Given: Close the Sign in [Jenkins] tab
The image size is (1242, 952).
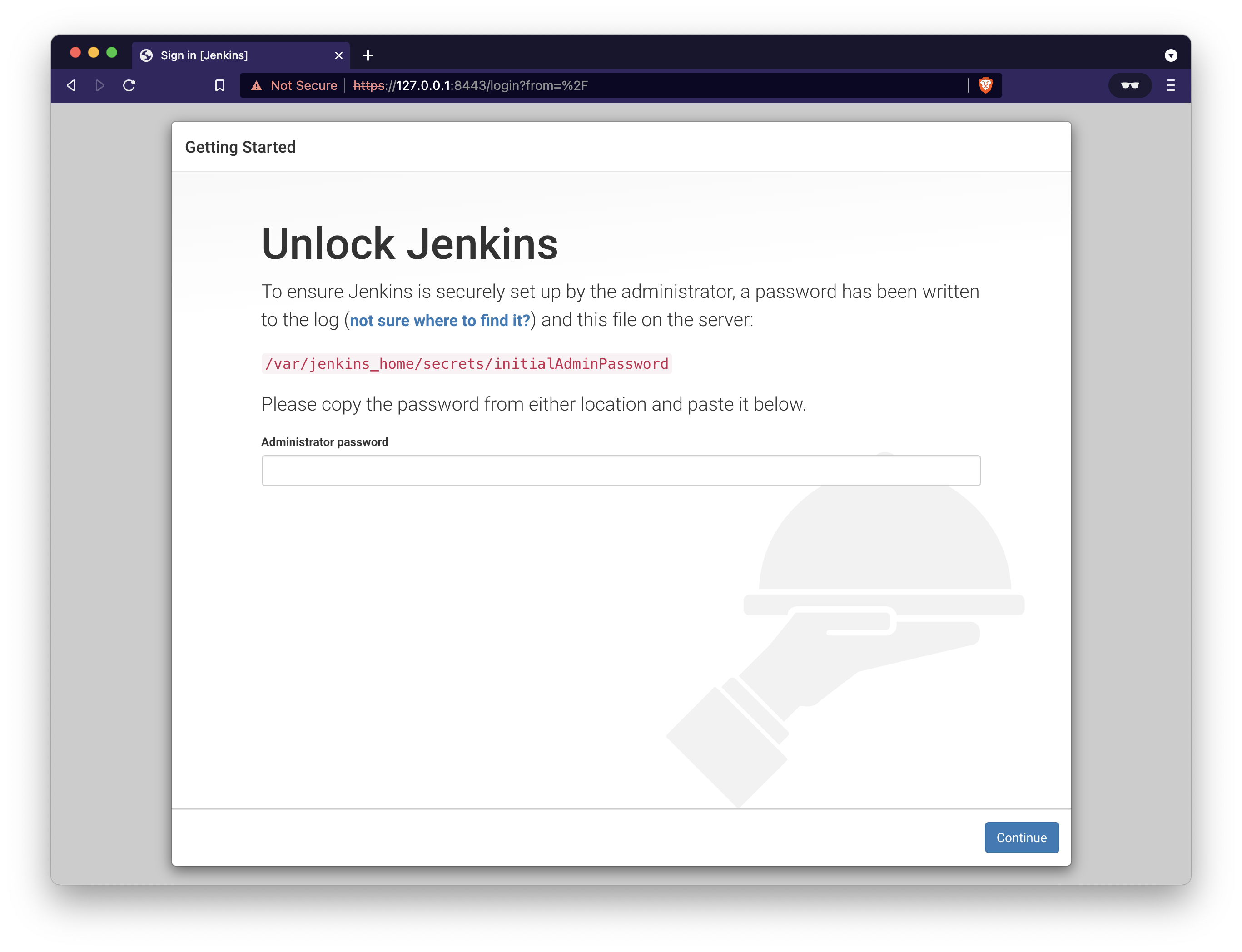Looking at the screenshot, I should point(339,55).
